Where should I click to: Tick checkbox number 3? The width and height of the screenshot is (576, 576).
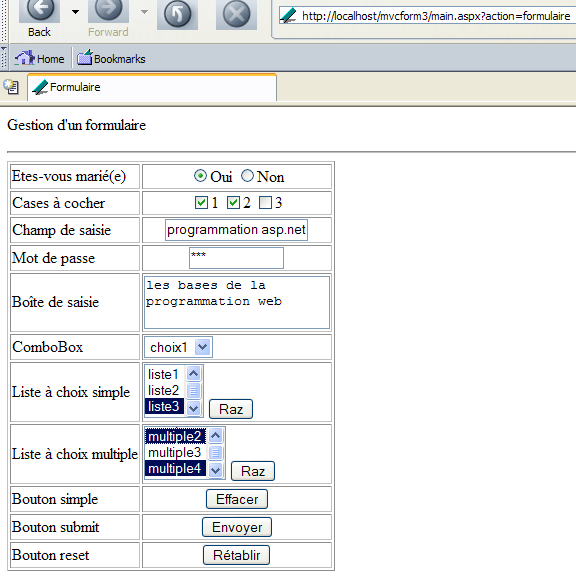click(x=265, y=202)
